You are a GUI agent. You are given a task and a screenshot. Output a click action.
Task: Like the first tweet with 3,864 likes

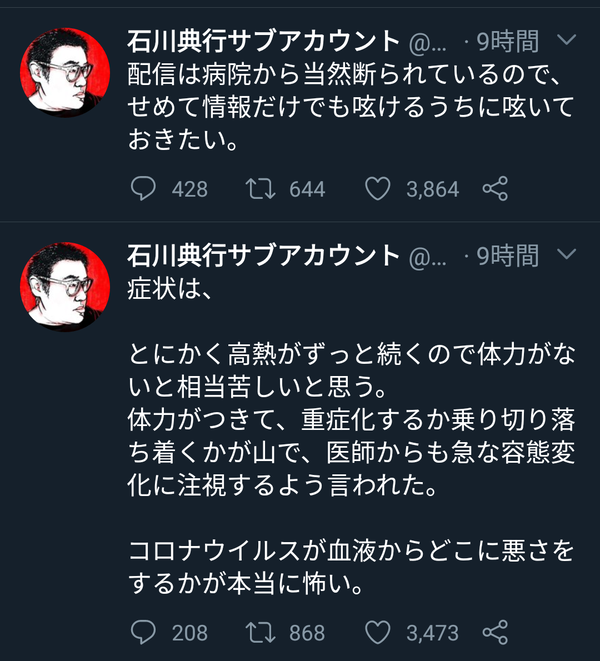[377, 188]
